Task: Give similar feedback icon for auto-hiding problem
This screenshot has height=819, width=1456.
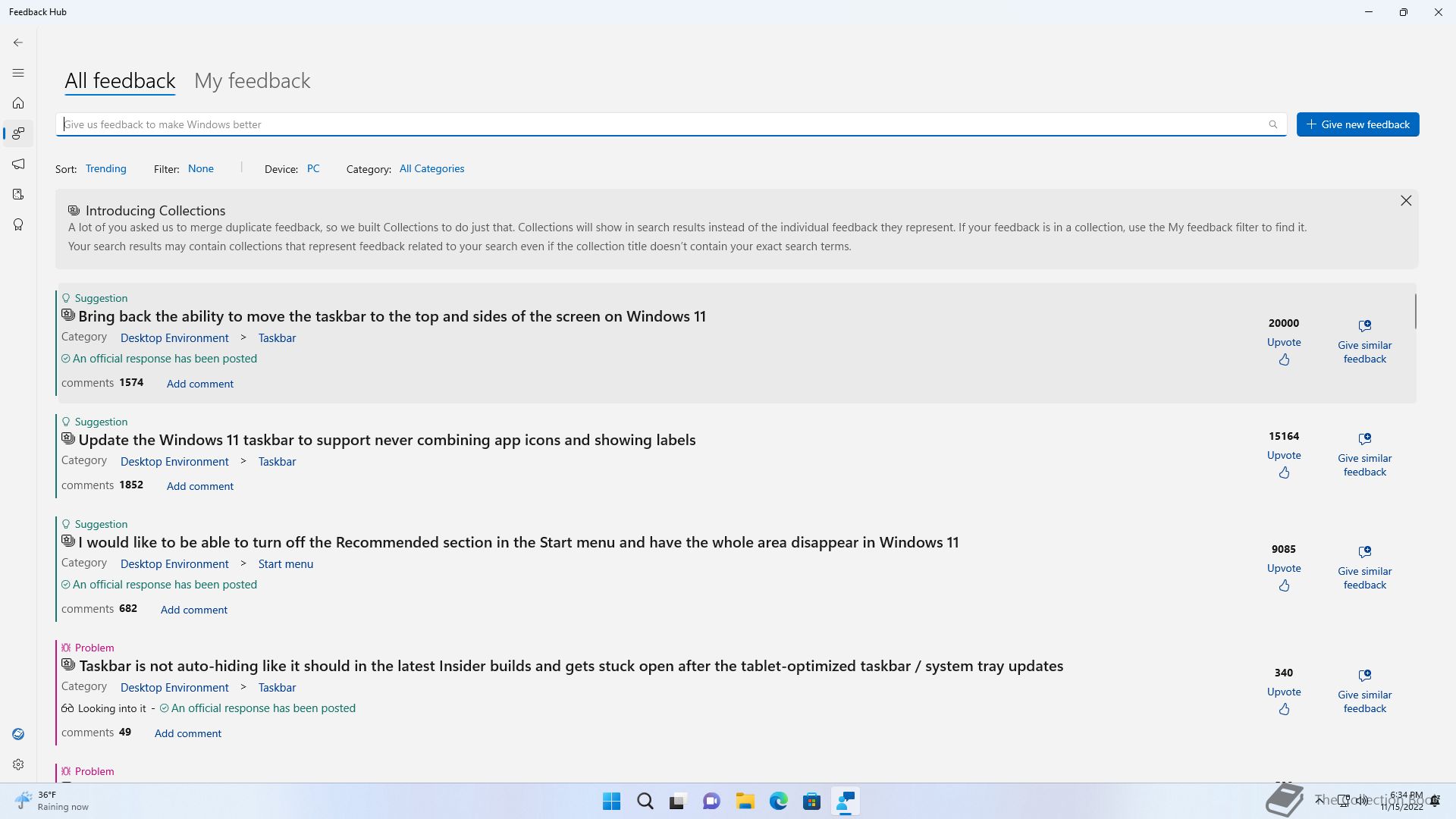Action: click(1365, 675)
